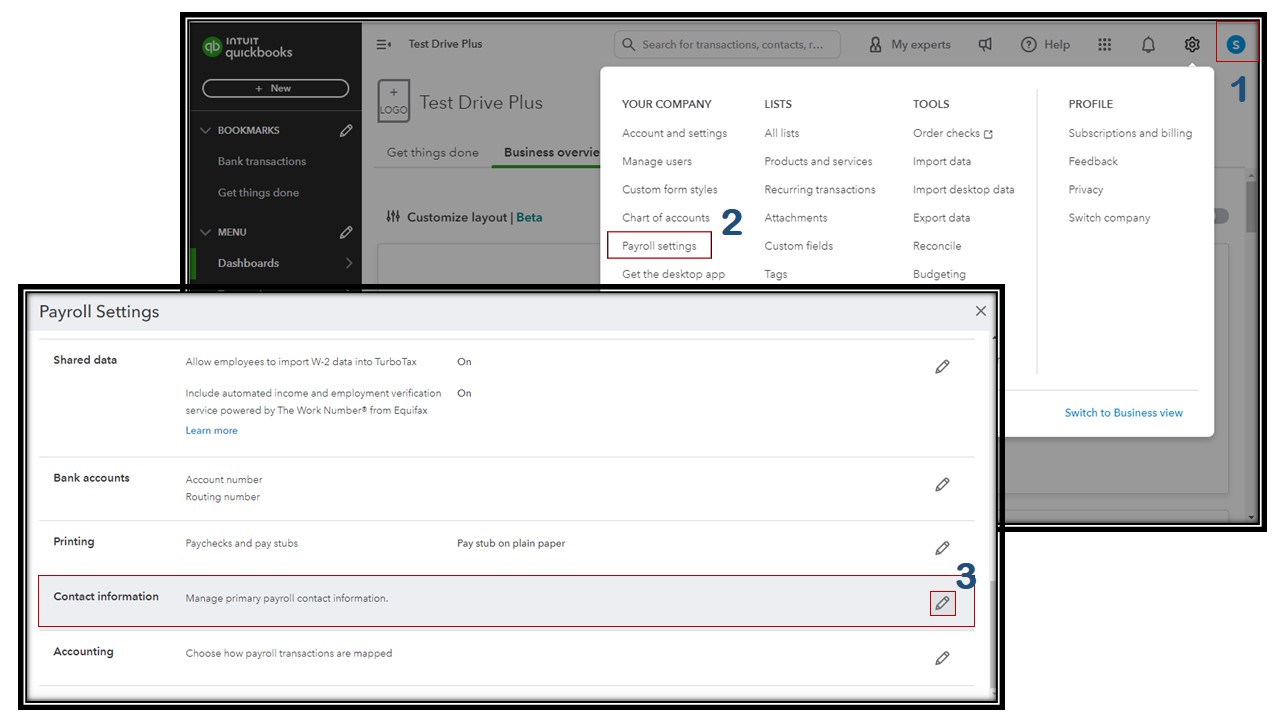Image resolution: width=1280 pixels, height=720 pixels.
Task: Open Reconcile tool
Action: (937, 246)
